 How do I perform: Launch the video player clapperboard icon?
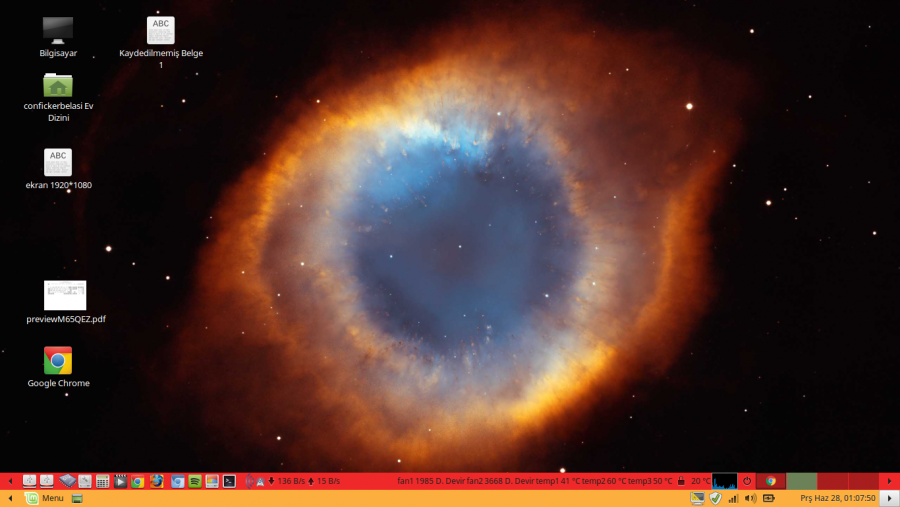[120, 481]
